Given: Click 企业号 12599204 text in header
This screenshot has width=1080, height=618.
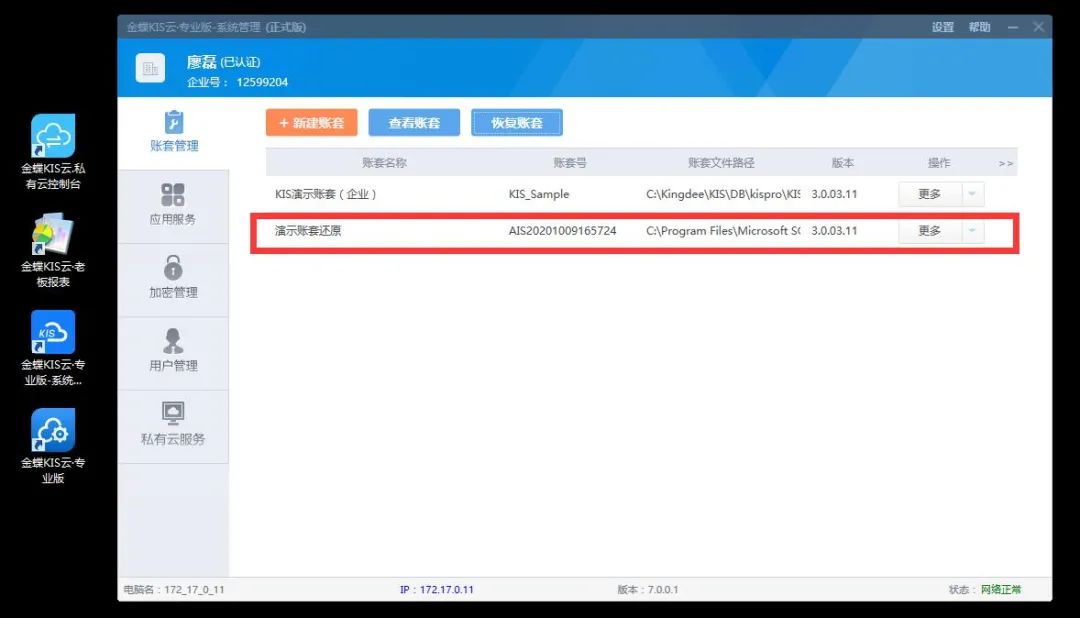Looking at the screenshot, I should [x=238, y=82].
